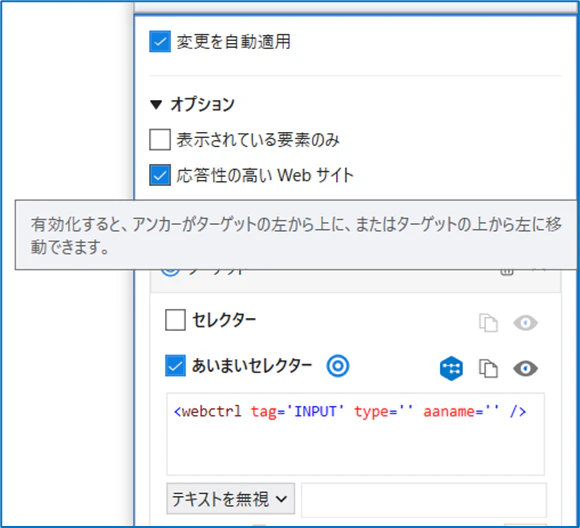
Task: Uncheck the 変更を自動適用 checkbox
Action: click(160, 41)
